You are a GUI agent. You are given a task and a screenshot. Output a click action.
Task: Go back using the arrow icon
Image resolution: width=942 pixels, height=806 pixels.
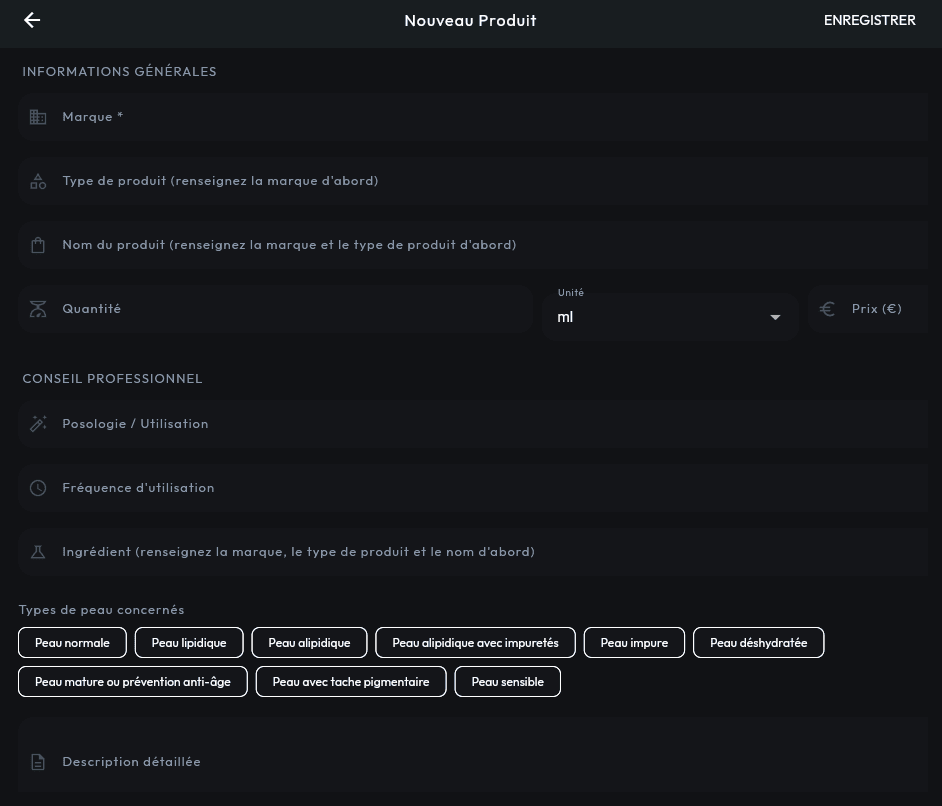32,20
